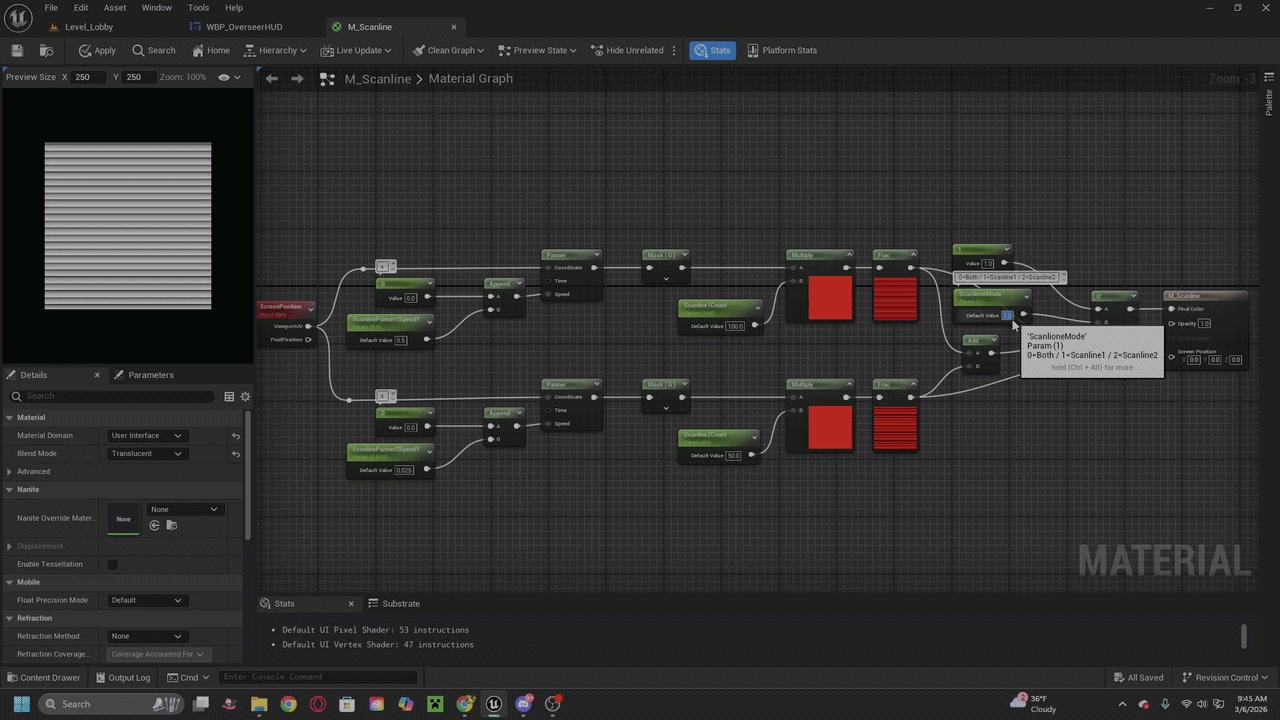Image resolution: width=1280 pixels, height=720 pixels.
Task: Open the Asset menu
Action: (115, 8)
